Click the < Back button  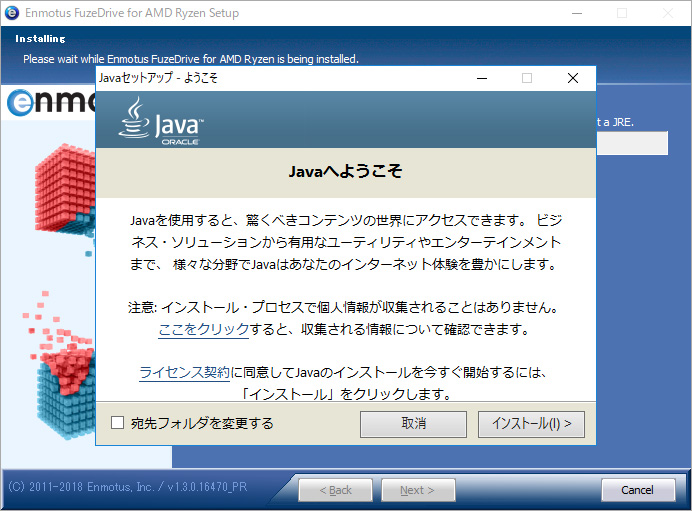(x=335, y=490)
